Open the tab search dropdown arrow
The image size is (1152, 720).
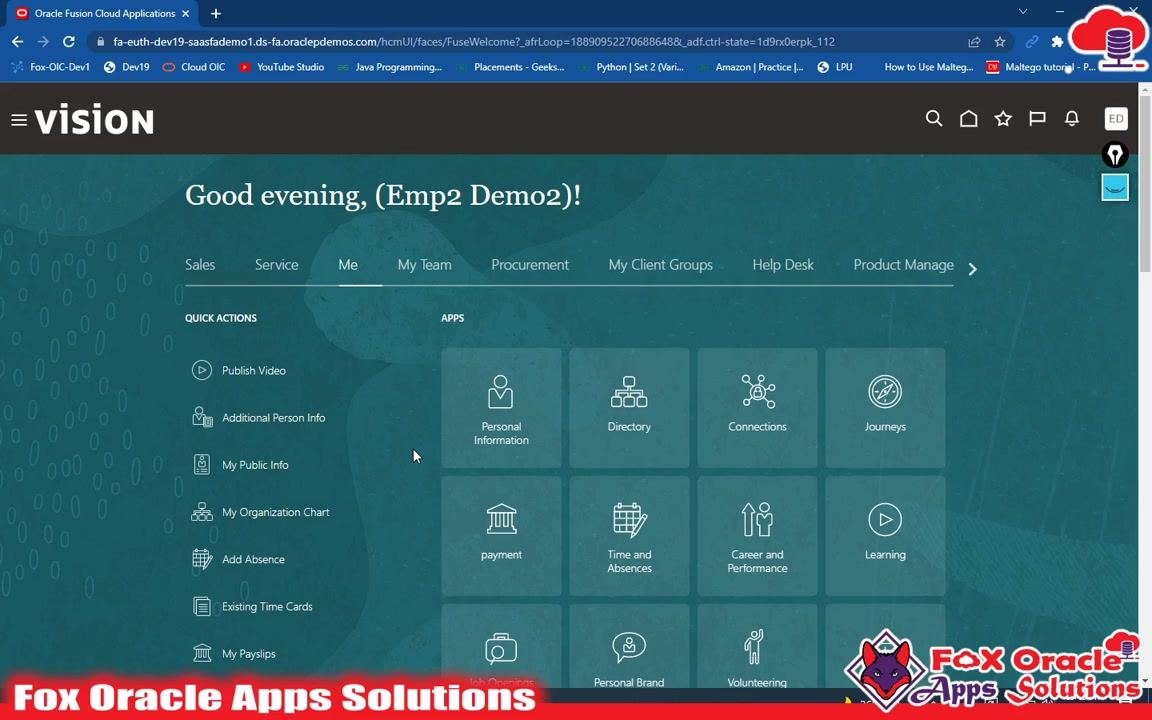pyautogui.click(x=1023, y=12)
